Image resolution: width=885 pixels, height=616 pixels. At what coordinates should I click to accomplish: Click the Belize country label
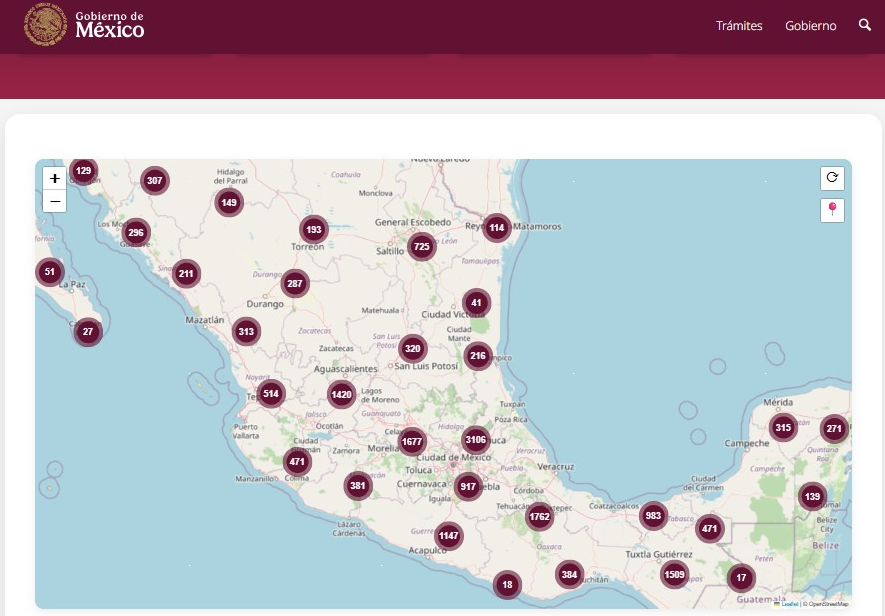click(825, 545)
